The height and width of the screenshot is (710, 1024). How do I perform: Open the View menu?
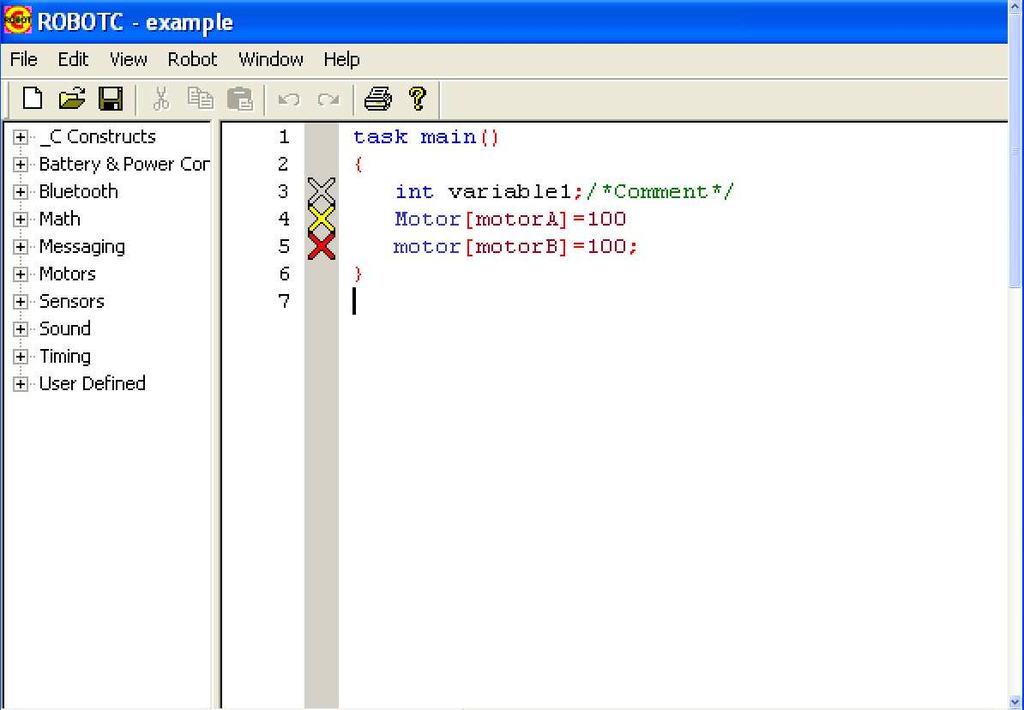(128, 59)
